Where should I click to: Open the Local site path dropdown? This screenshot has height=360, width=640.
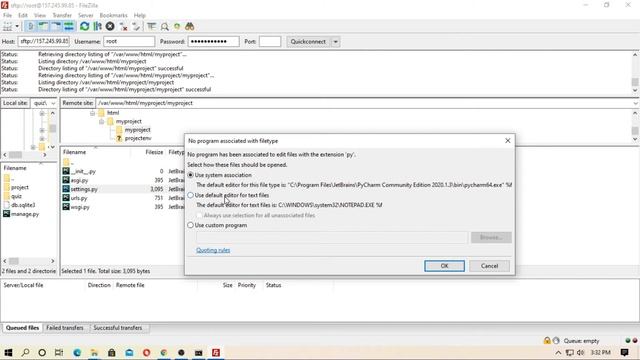tap(53, 103)
